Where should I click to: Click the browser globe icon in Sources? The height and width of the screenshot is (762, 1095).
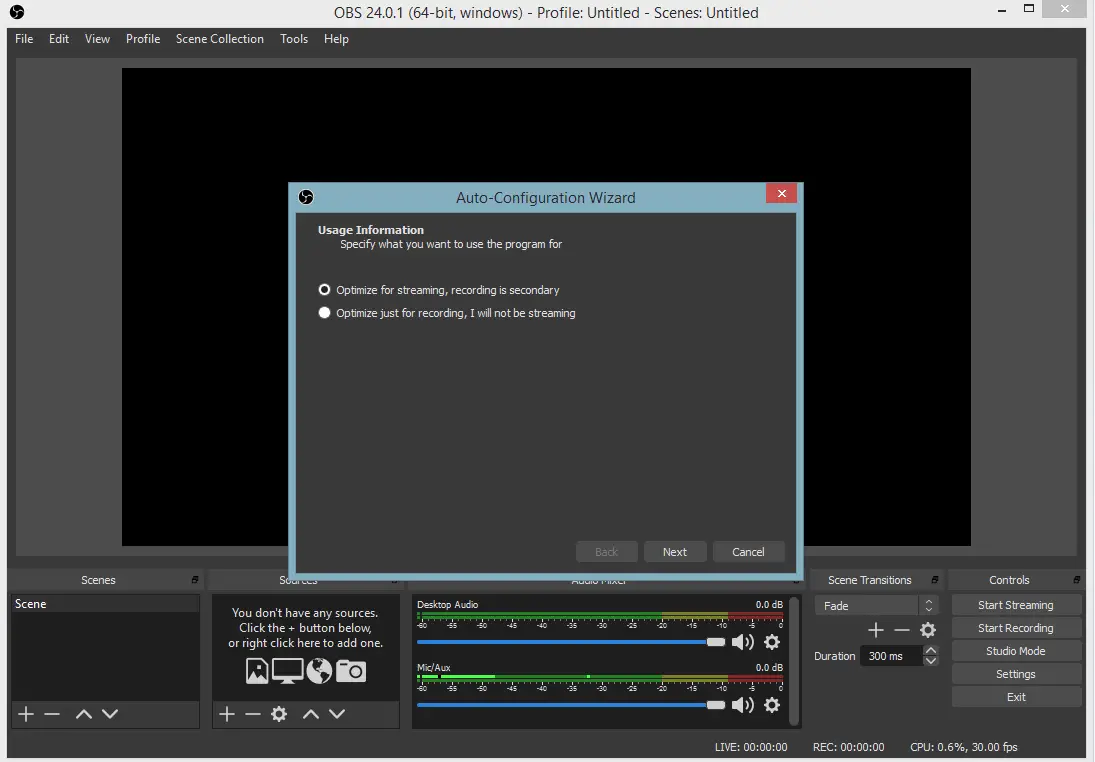point(319,671)
